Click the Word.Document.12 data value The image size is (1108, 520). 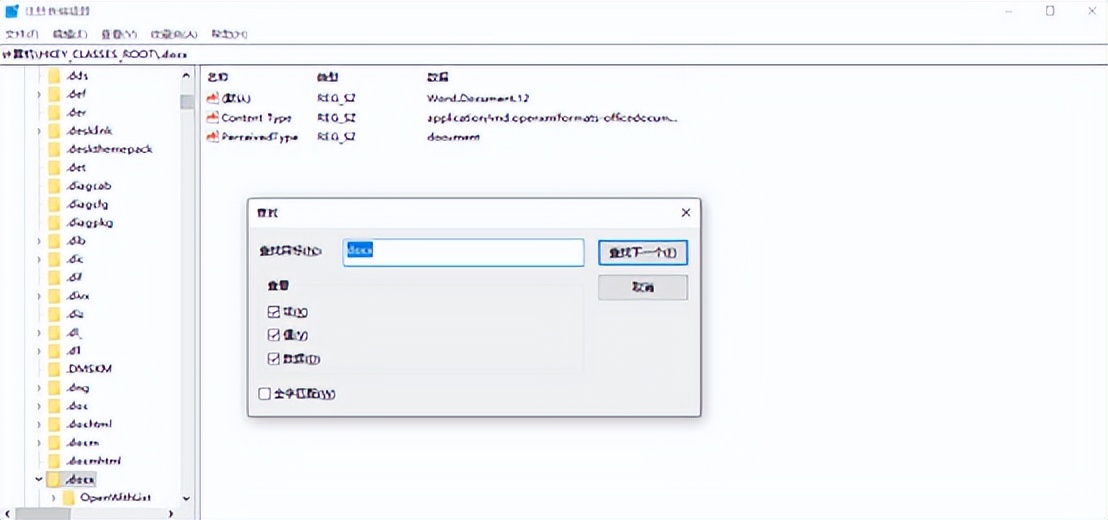click(x=478, y=98)
